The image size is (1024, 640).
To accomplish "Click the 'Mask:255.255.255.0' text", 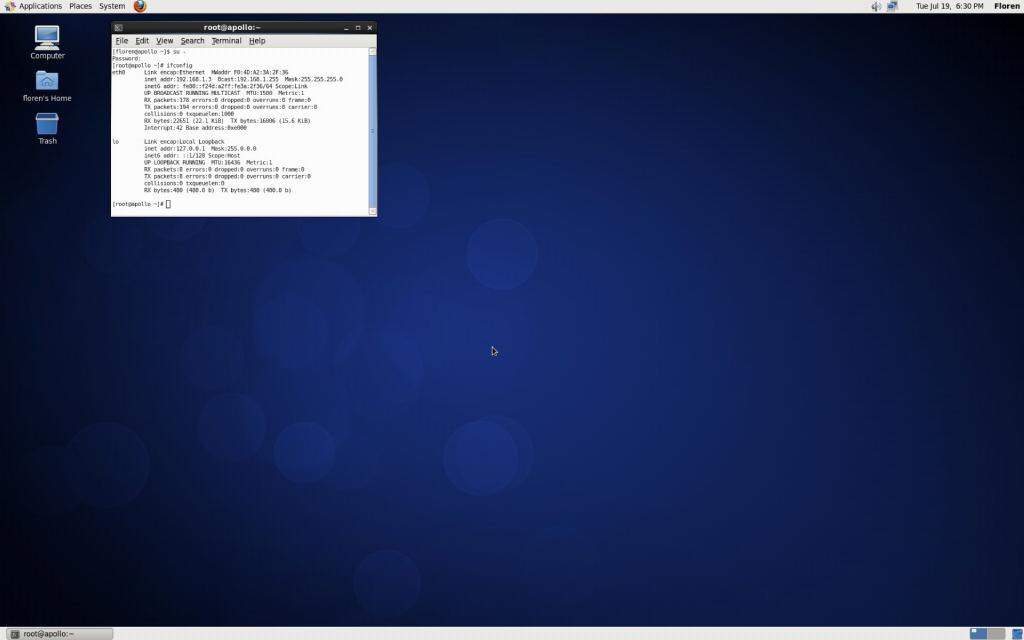I will [313, 79].
